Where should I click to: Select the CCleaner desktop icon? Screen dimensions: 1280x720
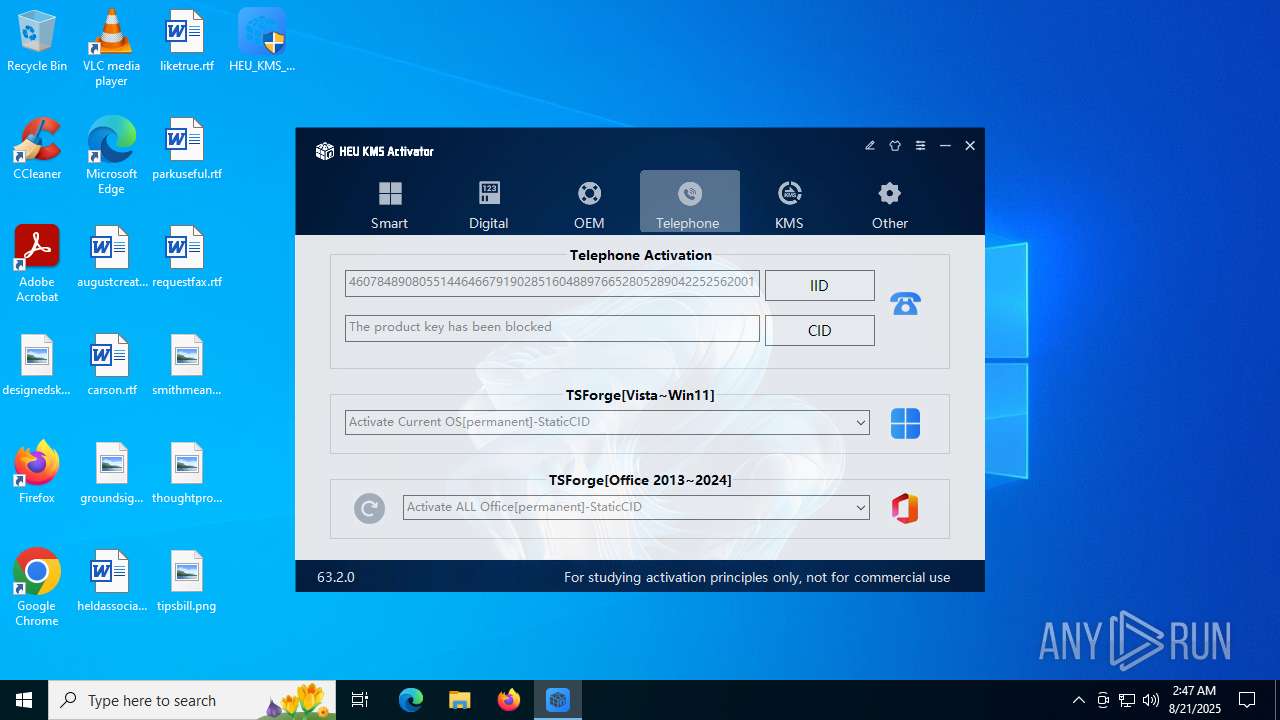tap(37, 149)
